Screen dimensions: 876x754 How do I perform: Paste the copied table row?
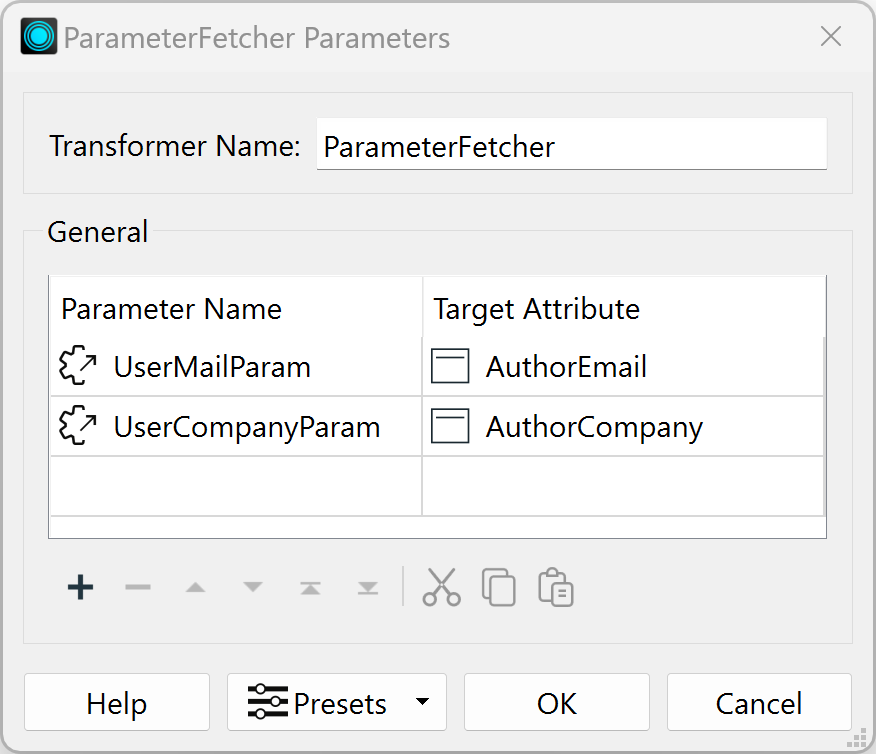coord(555,587)
